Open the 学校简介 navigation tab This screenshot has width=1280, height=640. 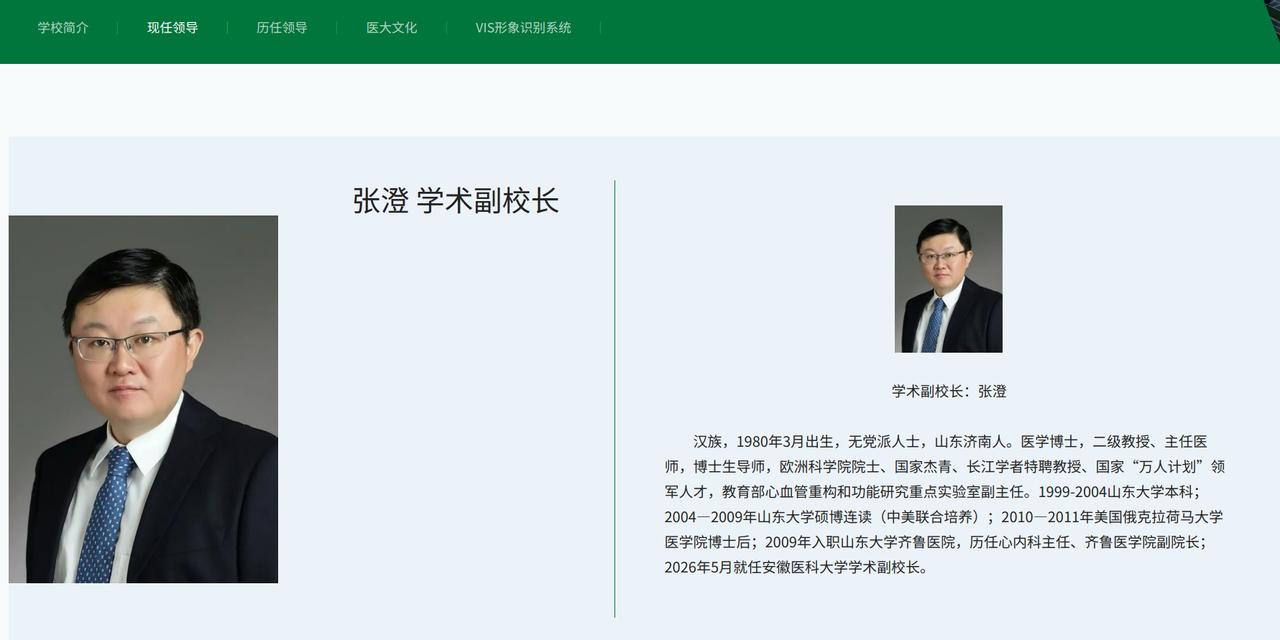click(x=63, y=28)
